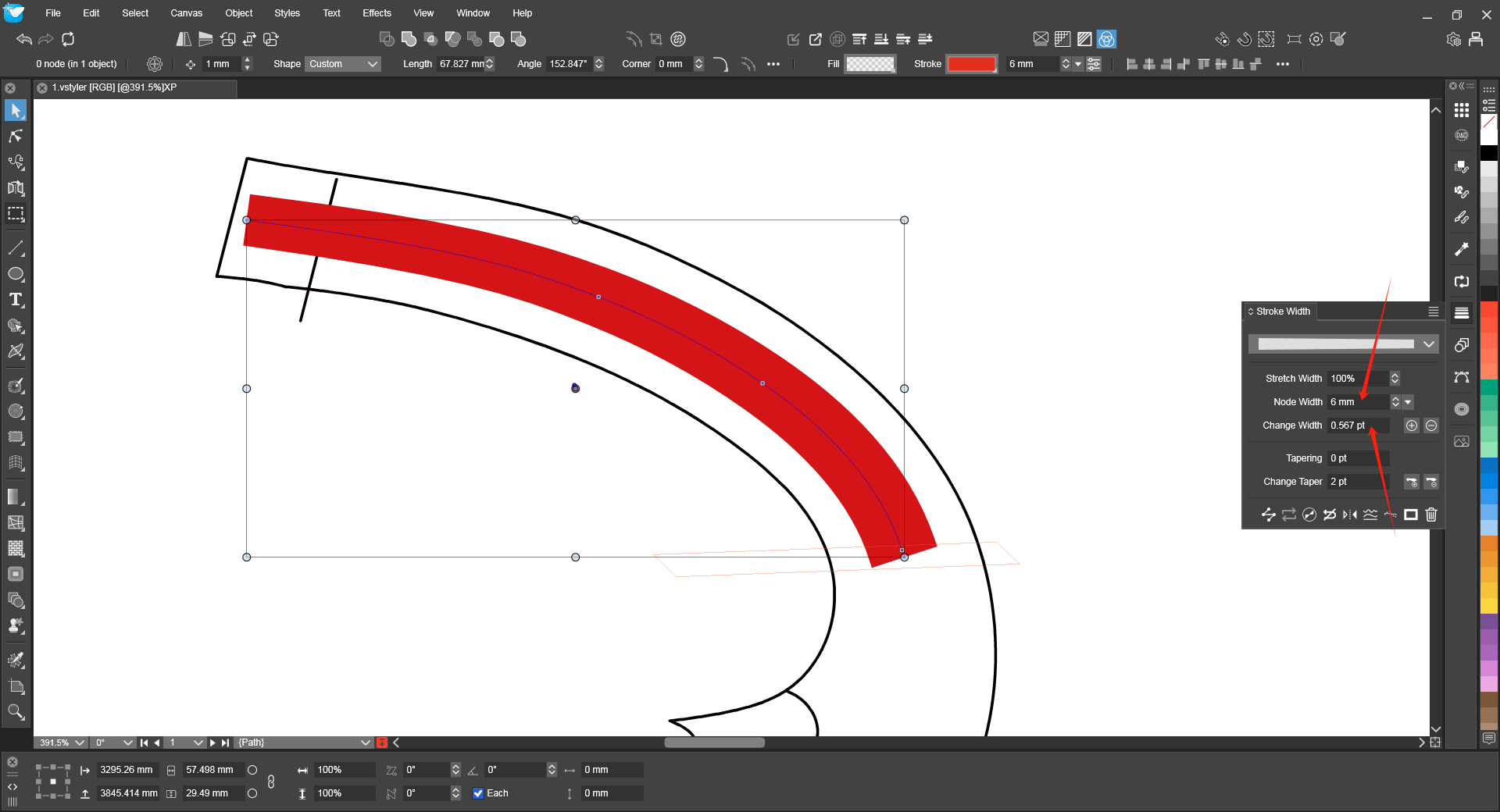This screenshot has height=812, width=1500.
Task: Click the 1.vstyler document tab
Action: click(114, 87)
